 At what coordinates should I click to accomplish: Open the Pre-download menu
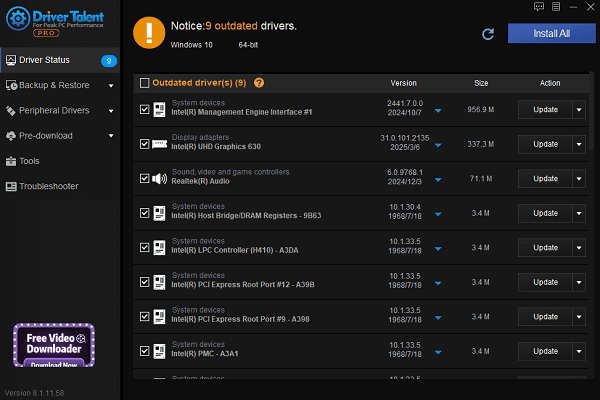click(x=60, y=136)
